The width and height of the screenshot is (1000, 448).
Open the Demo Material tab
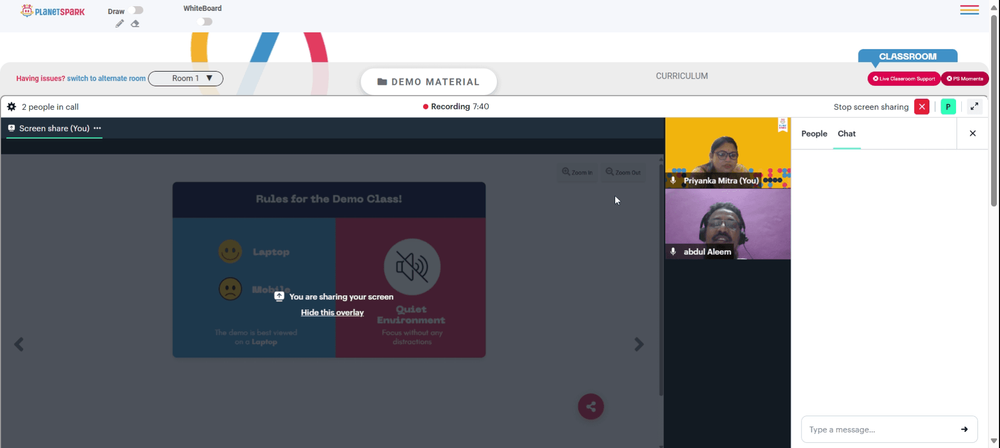coord(429,82)
